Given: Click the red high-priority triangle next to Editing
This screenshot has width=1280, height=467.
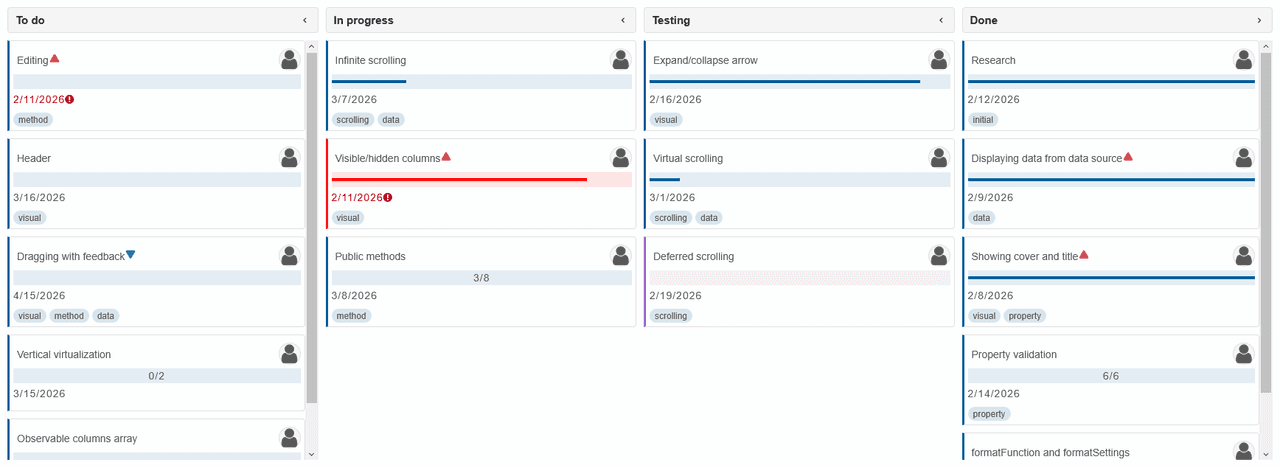Looking at the screenshot, I should click(x=55, y=59).
